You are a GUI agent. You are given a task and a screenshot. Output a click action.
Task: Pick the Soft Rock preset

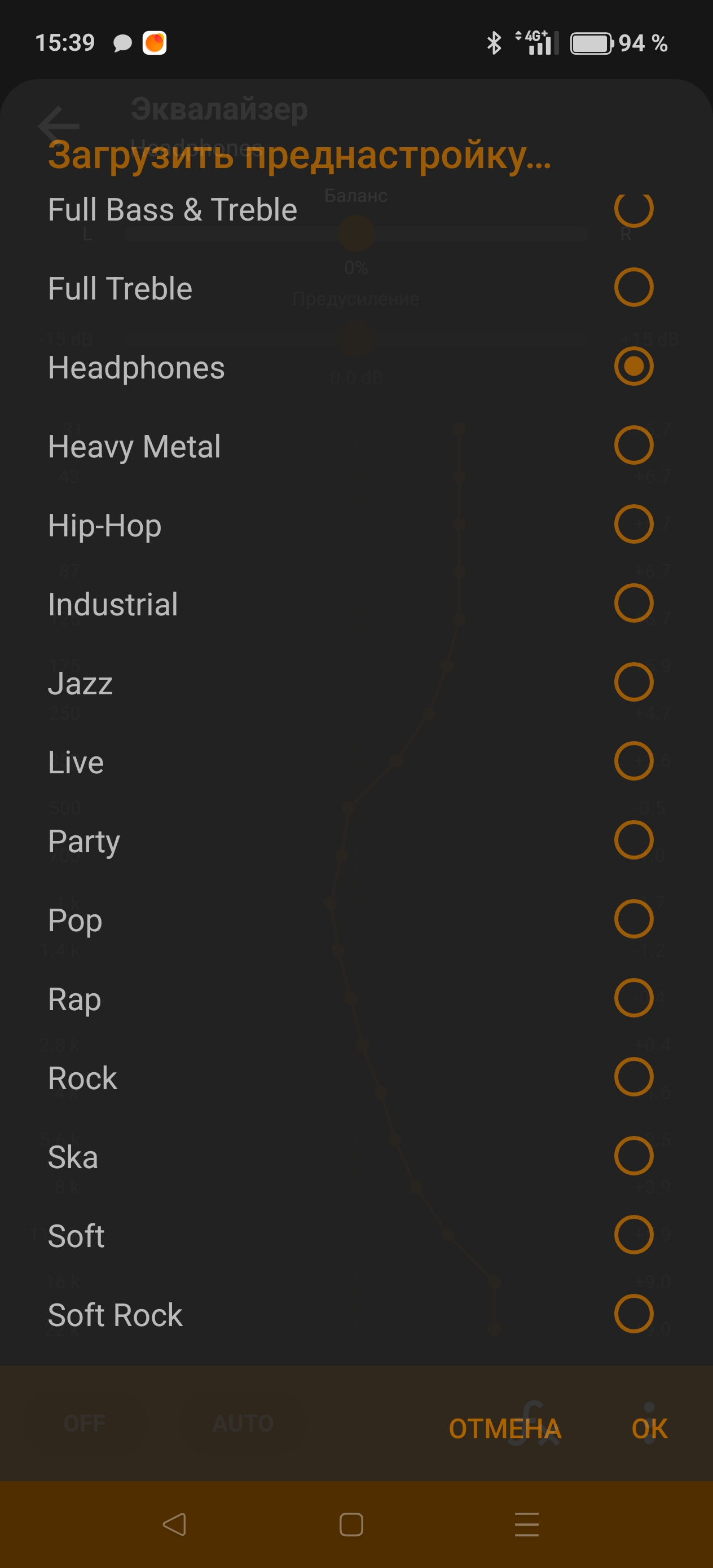pyautogui.click(x=115, y=1315)
